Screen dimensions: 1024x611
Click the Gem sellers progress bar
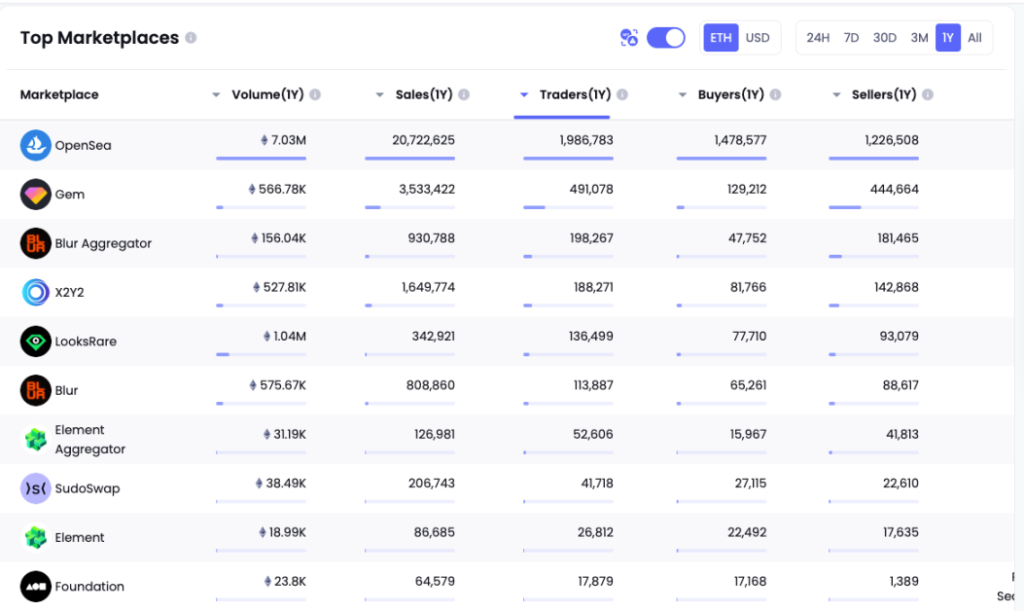point(874,207)
